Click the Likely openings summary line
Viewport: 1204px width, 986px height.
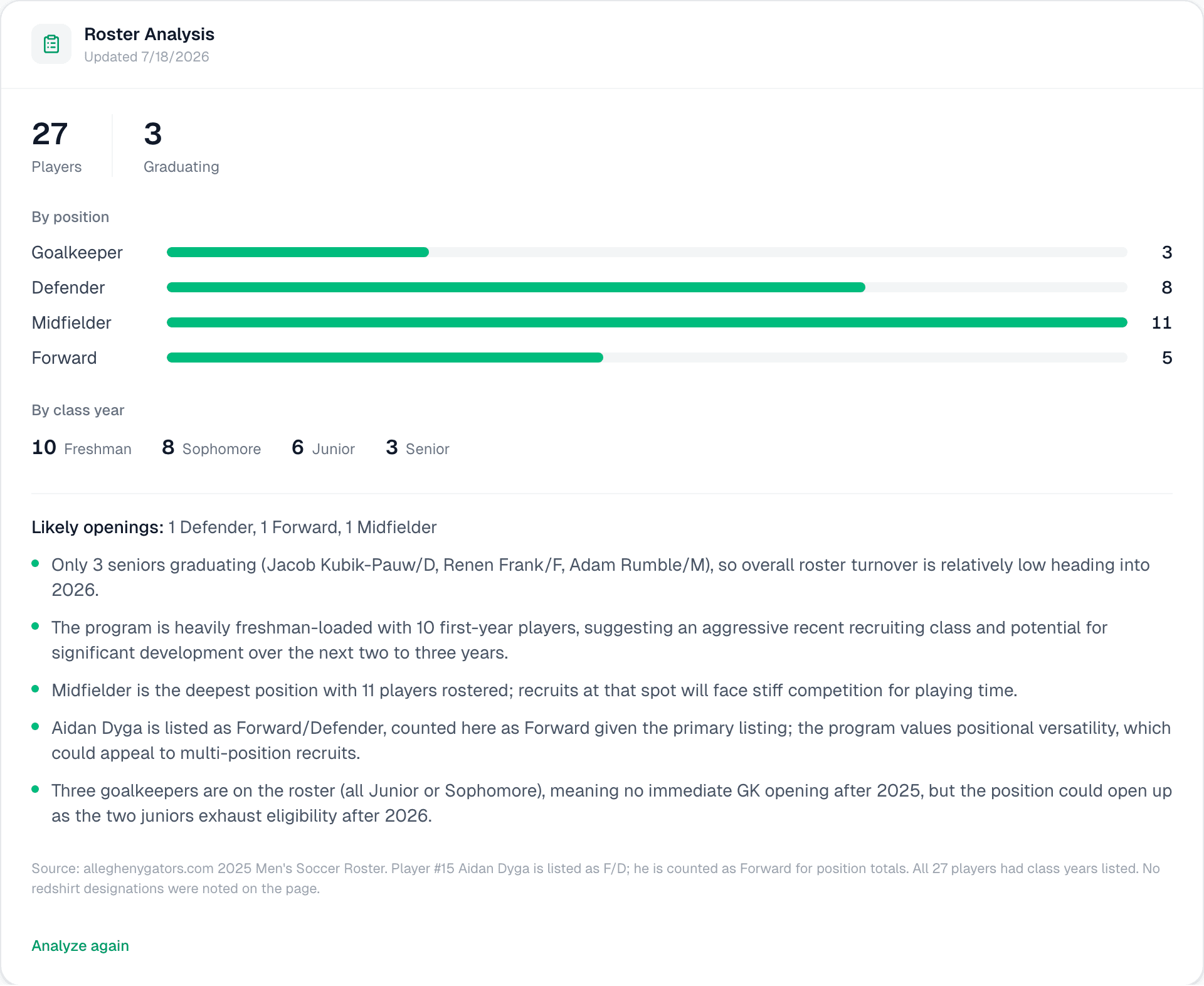point(234,527)
